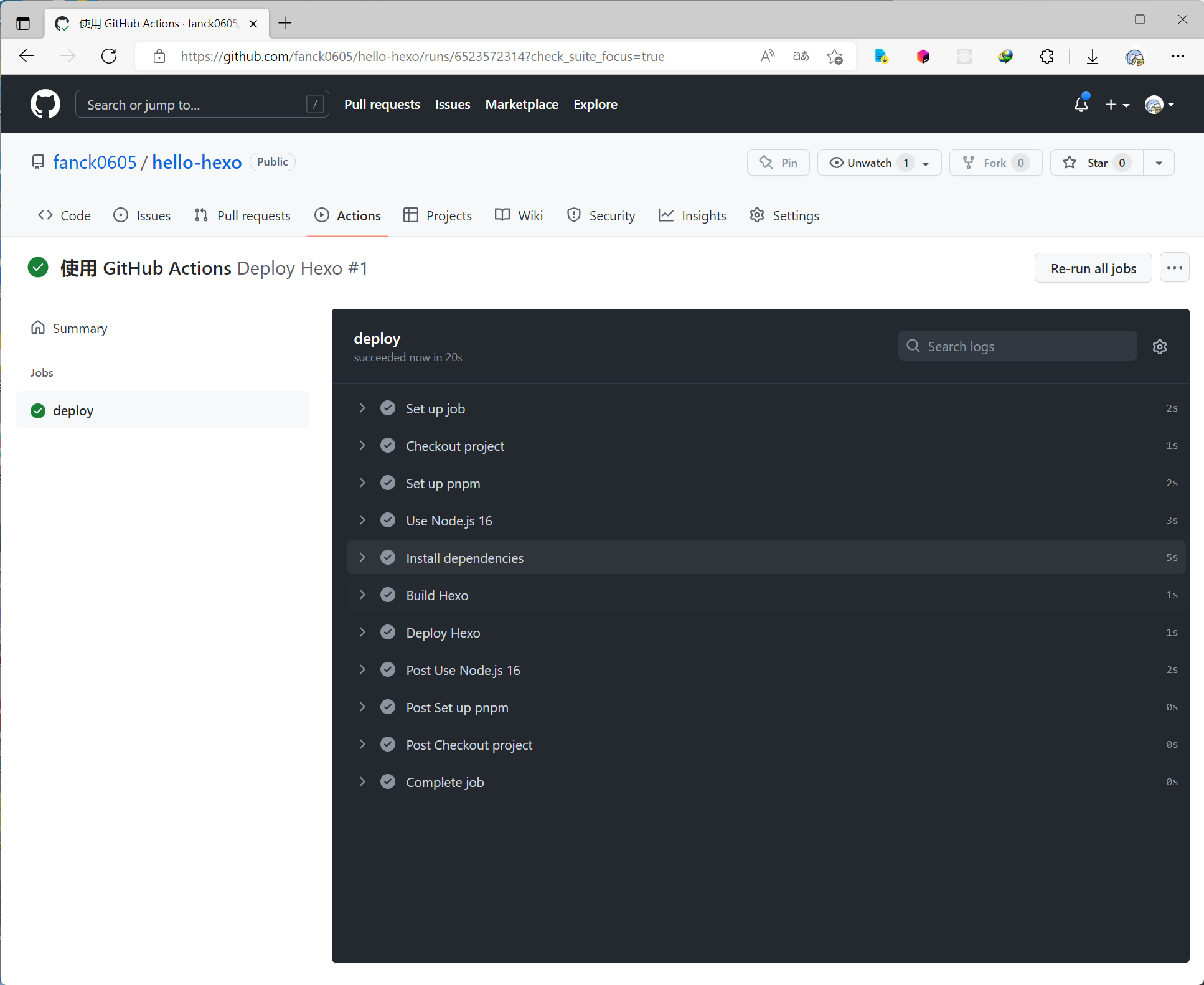Click the browser address bar URL
Image resolution: width=1204 pixels, height=985 pixels.
point(423,57)
